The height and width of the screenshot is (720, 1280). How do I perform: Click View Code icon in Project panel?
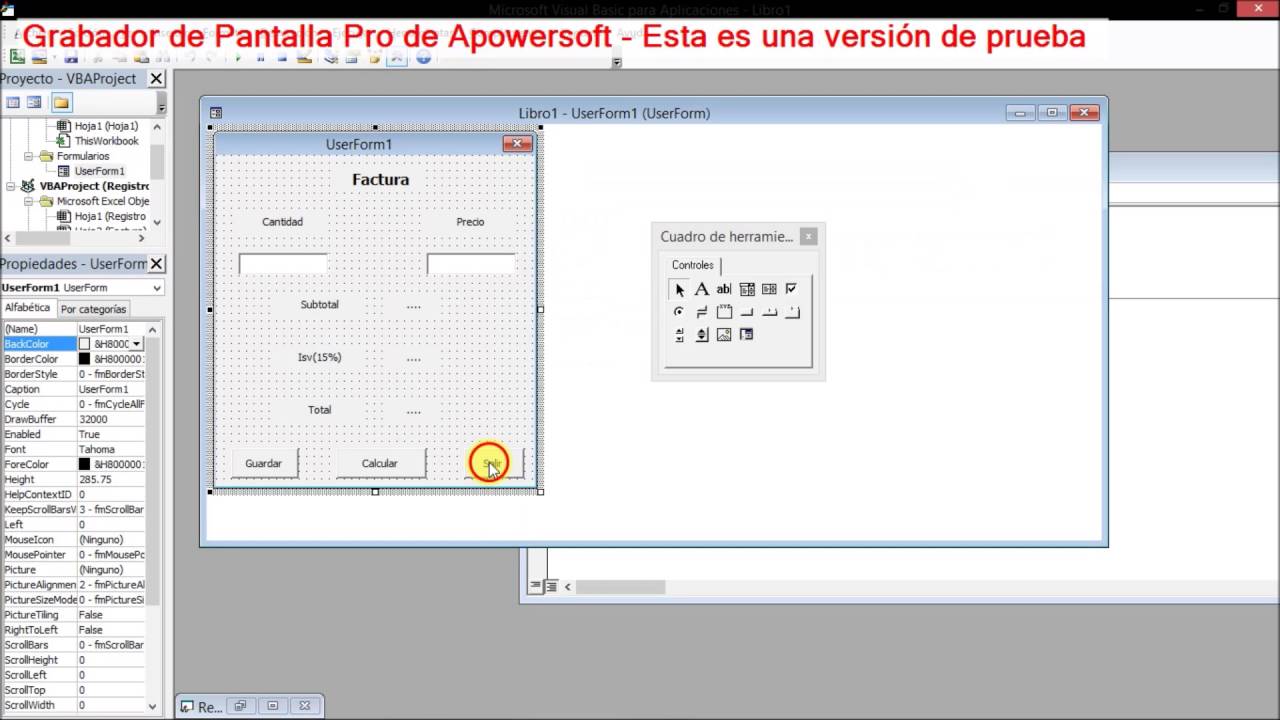coord(13,102)
